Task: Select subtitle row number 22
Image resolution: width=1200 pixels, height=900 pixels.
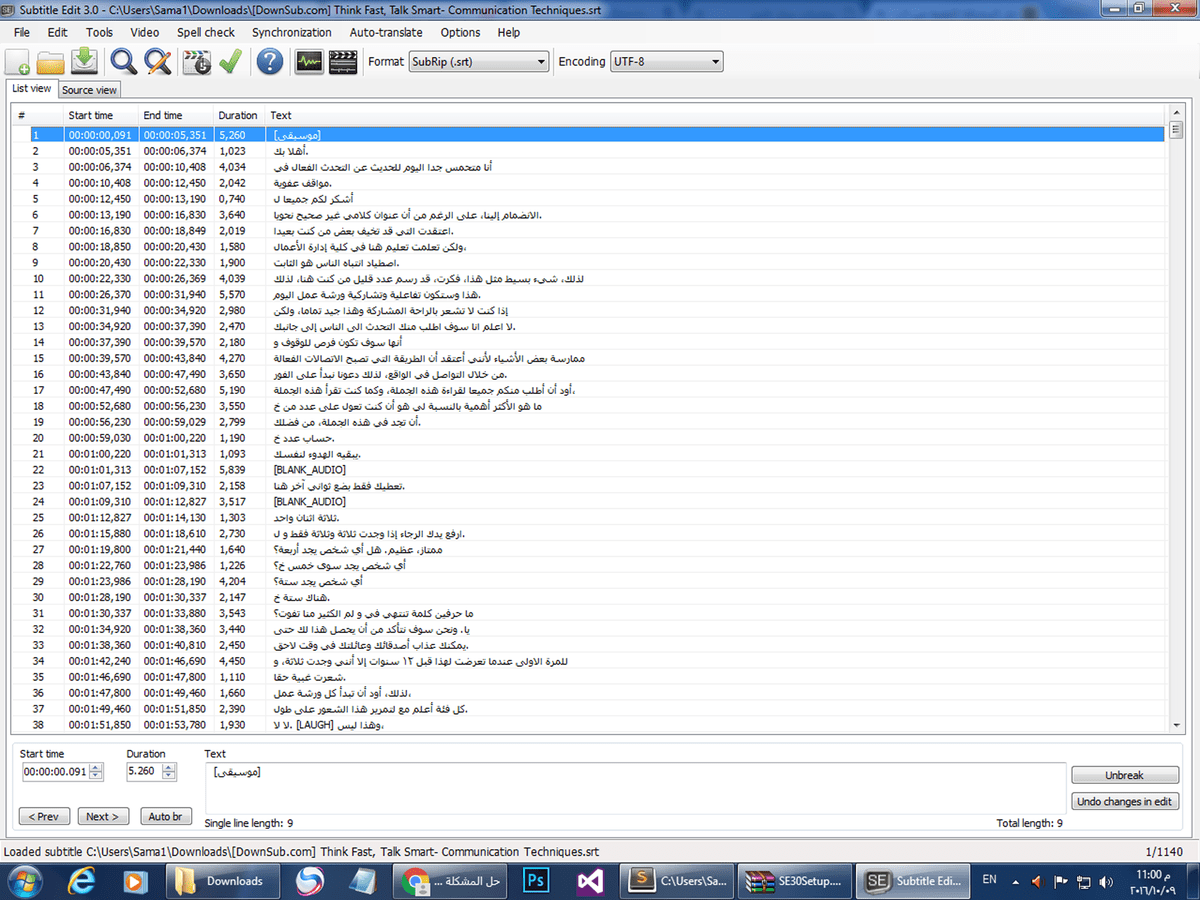Action: click(x=590, y=469)
